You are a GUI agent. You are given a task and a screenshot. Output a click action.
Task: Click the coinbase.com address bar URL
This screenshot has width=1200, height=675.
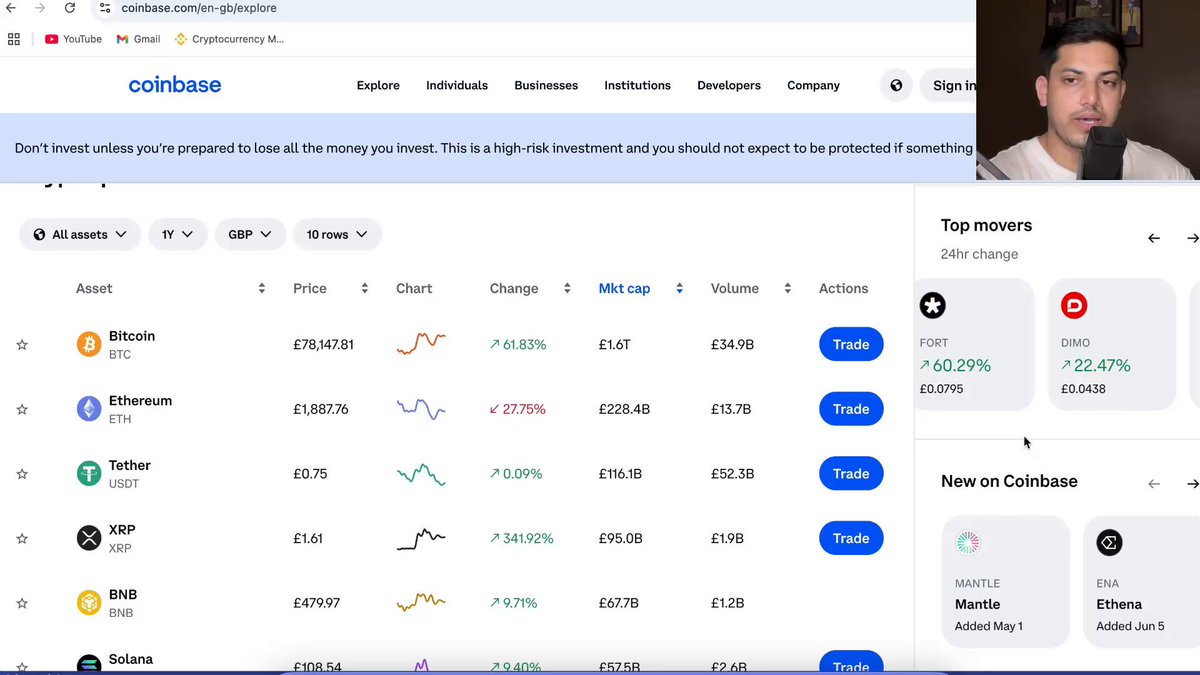(199, 8)
